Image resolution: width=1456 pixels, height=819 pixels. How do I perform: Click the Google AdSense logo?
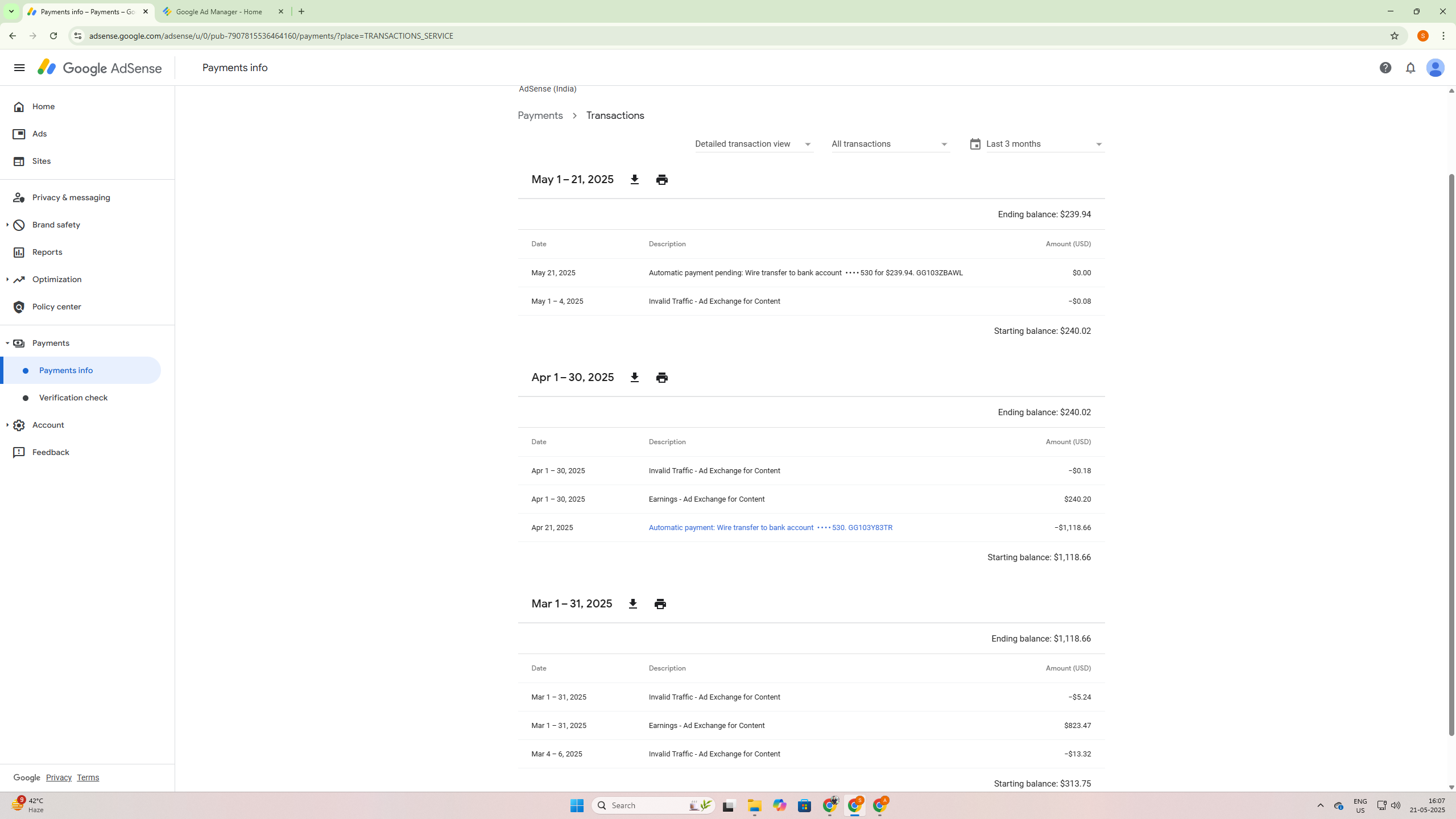click(x=100, y=68)
